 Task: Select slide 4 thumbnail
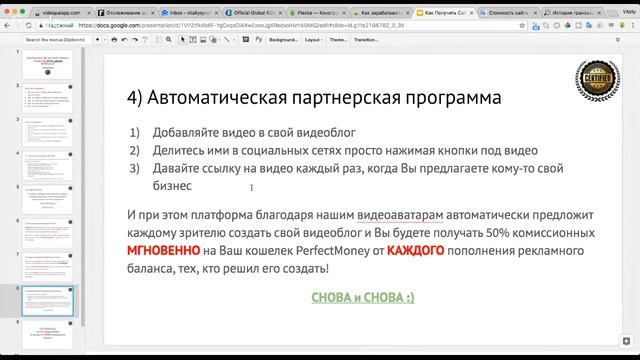tap(47, 166)
